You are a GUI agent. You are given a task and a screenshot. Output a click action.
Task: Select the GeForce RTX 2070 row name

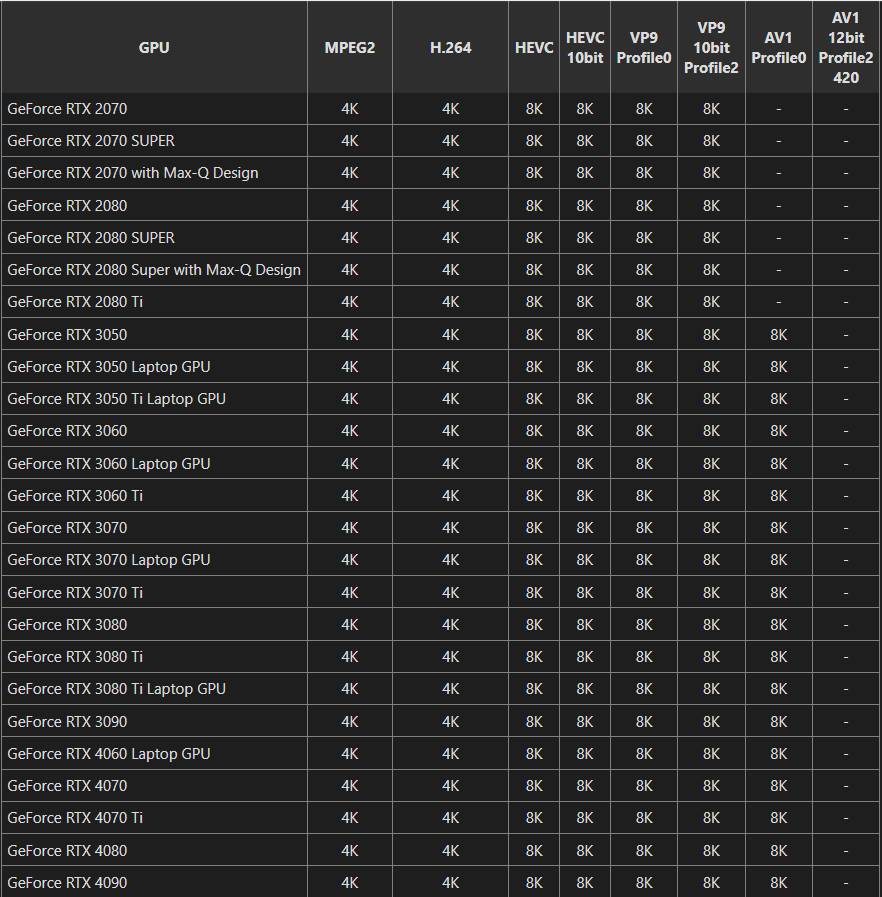[67, 109]
